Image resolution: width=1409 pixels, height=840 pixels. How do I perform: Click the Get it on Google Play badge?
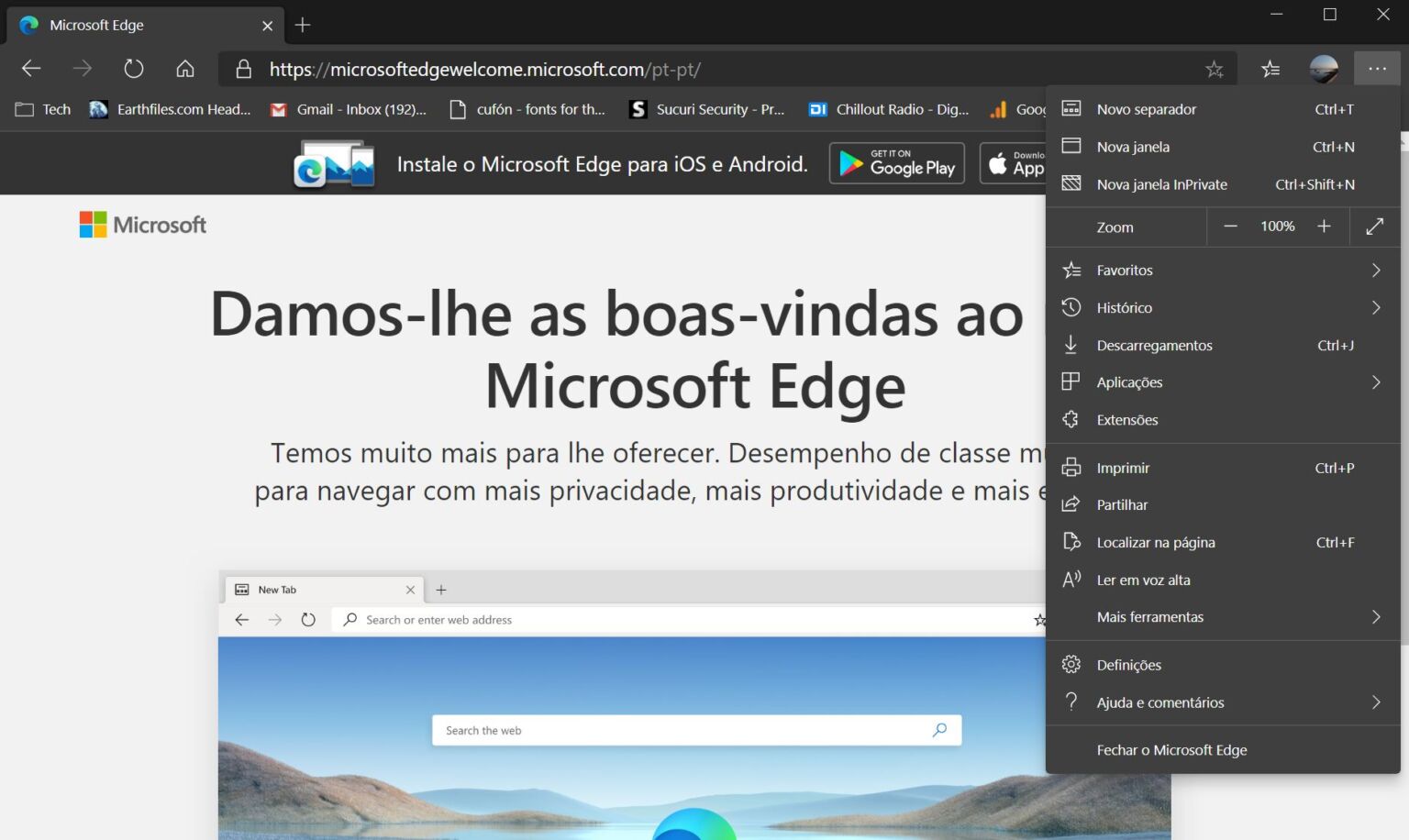pos(896,163)
